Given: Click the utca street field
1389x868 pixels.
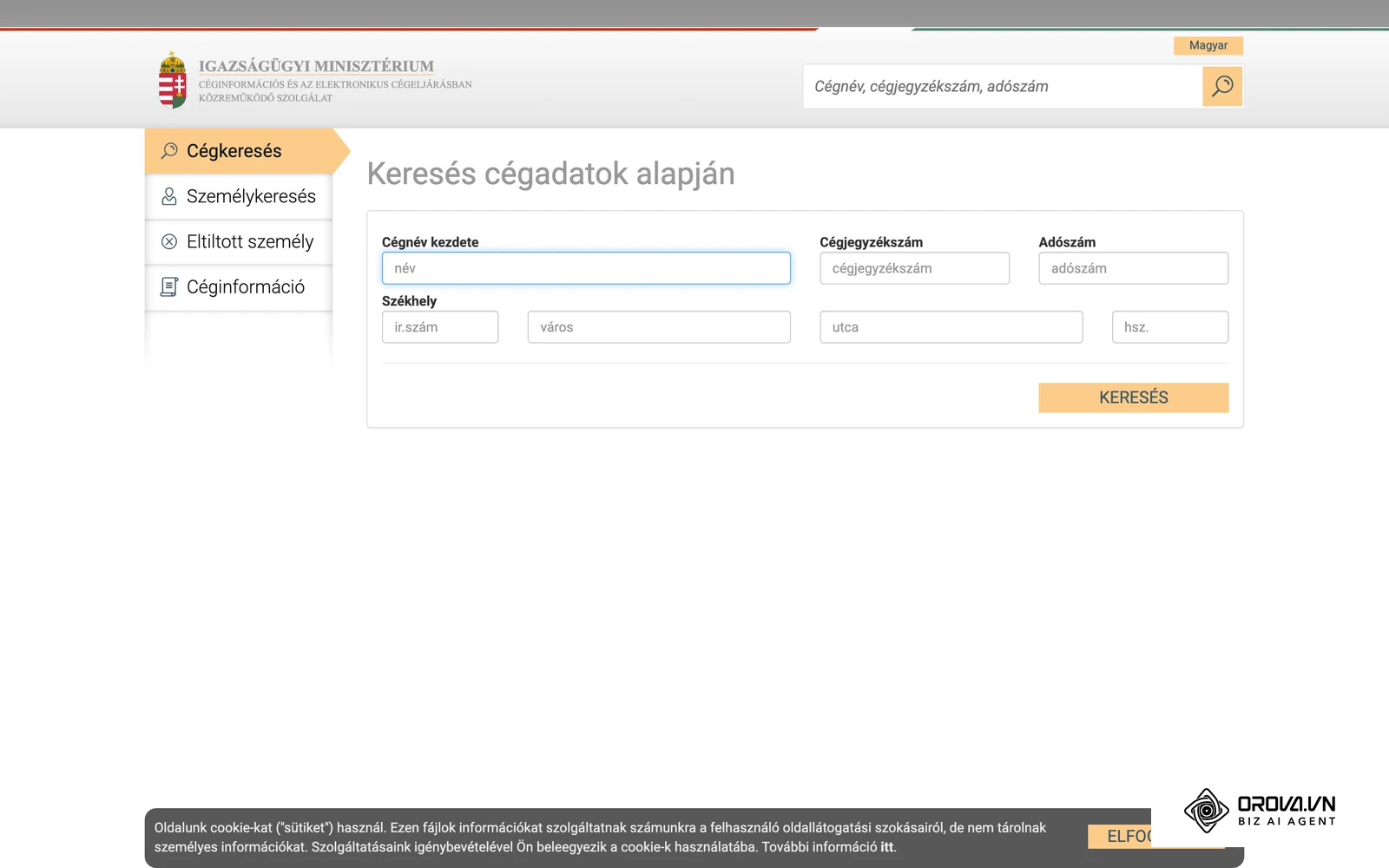Looking at the screenshot, I should (951, 327).
